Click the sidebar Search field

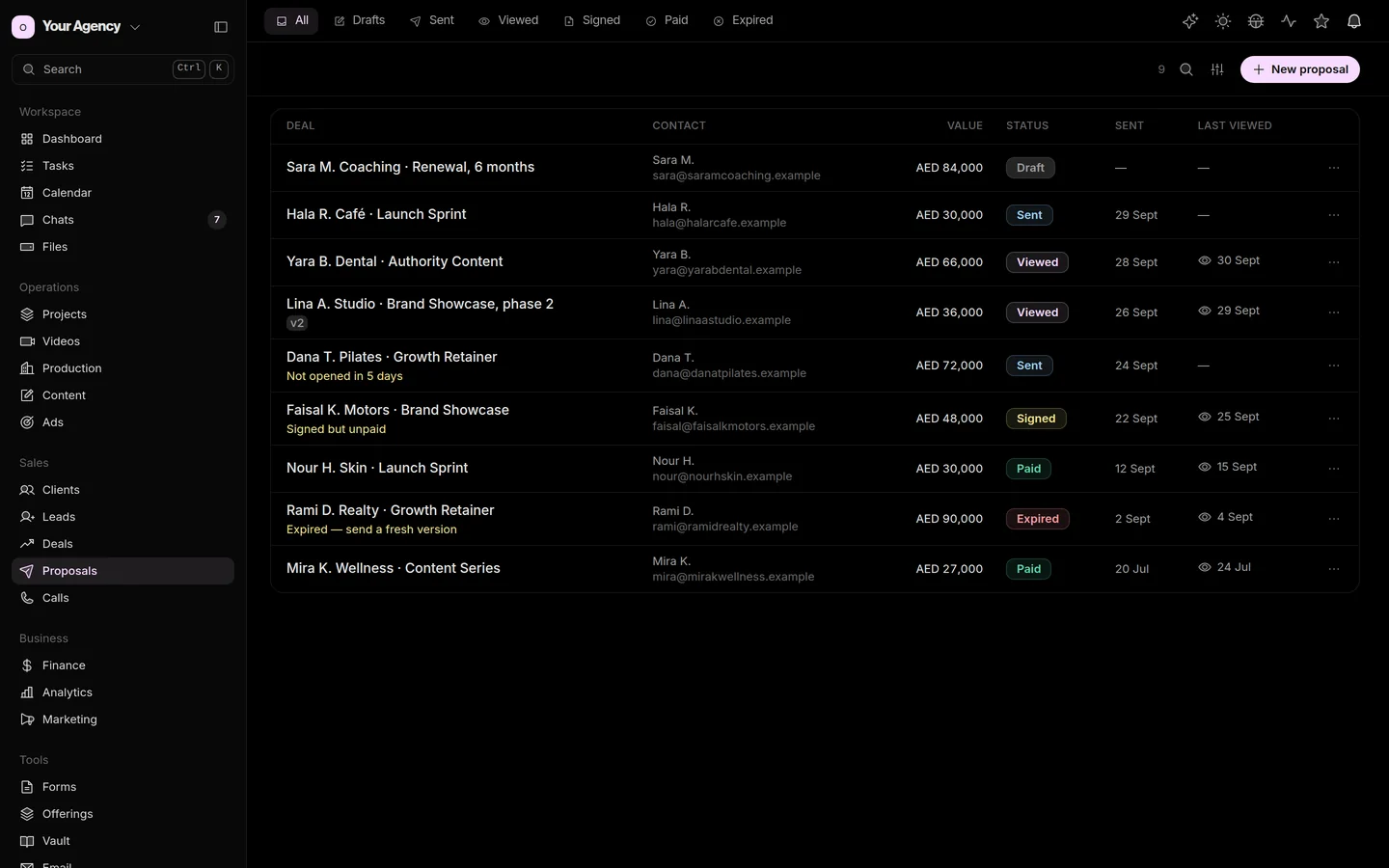[123, 69]
